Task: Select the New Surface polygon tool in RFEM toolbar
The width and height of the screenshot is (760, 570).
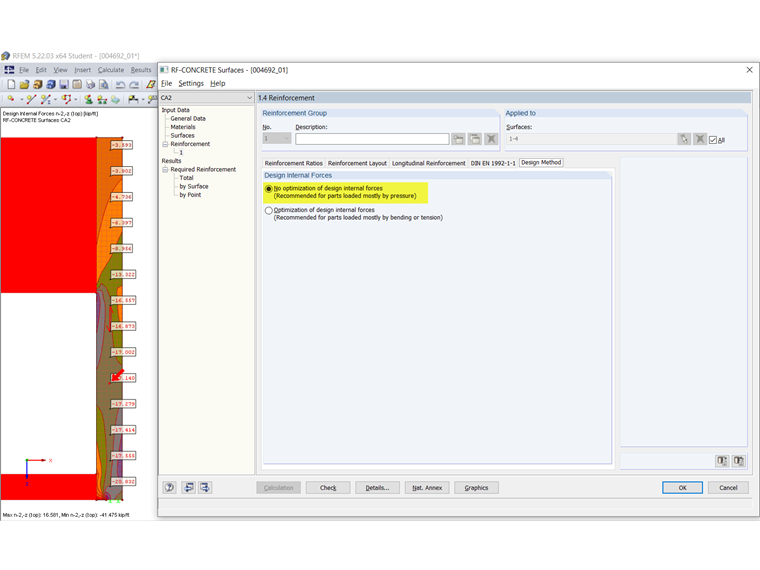Action: [x=66, y=99]
